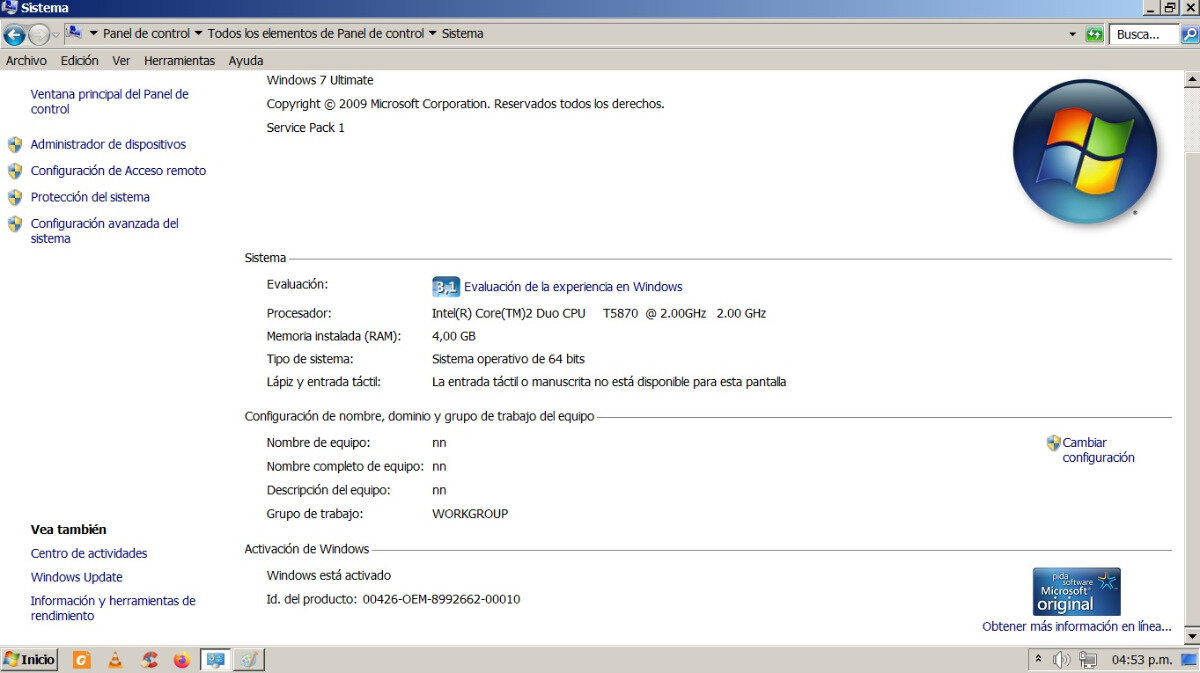The image size is (1200, 673).
Task: Open the recent pages dropdown next to Forward
Action: [x=56, y=35]
